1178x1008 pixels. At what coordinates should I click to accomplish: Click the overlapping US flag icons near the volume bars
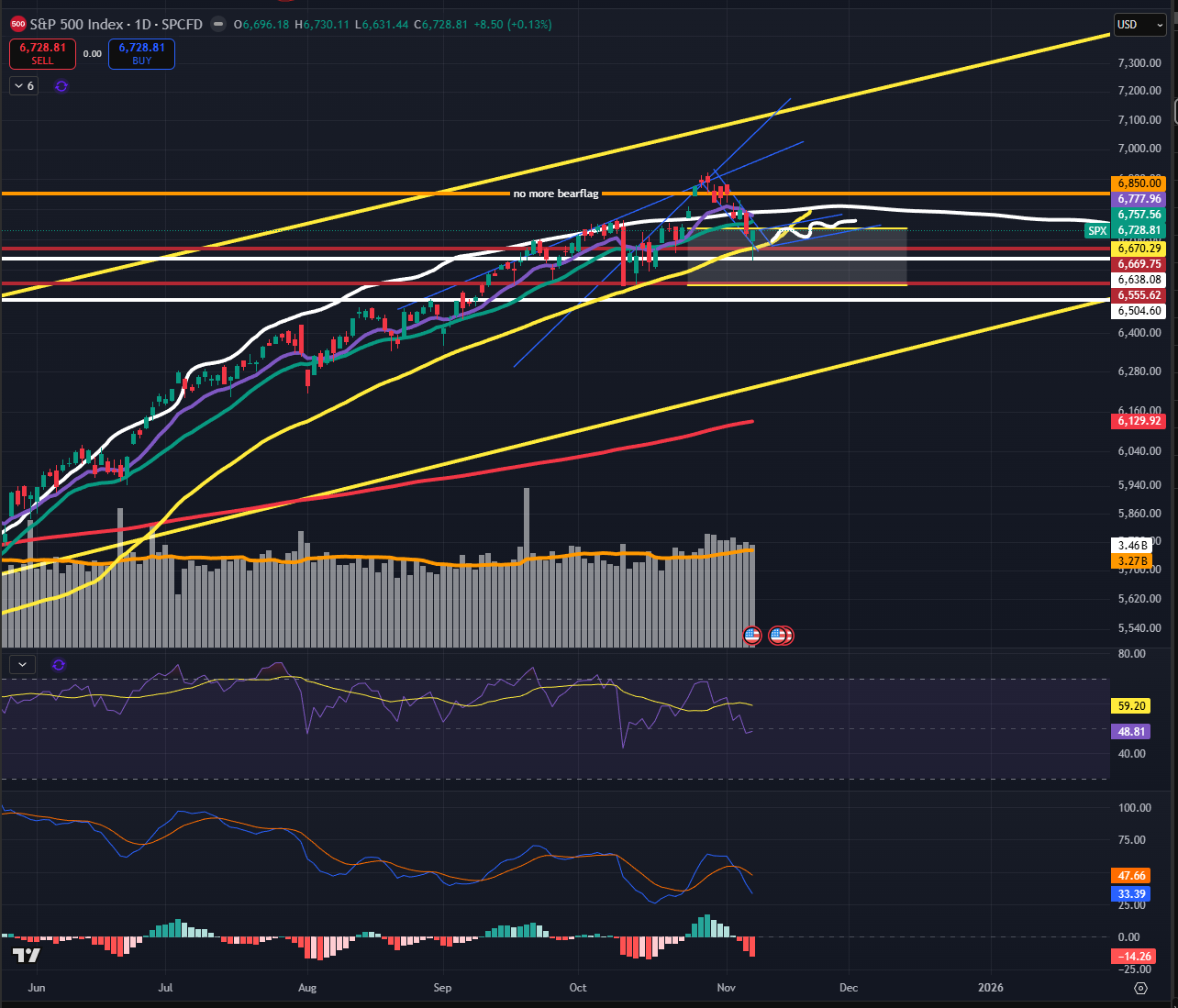[x=781, y=635]
